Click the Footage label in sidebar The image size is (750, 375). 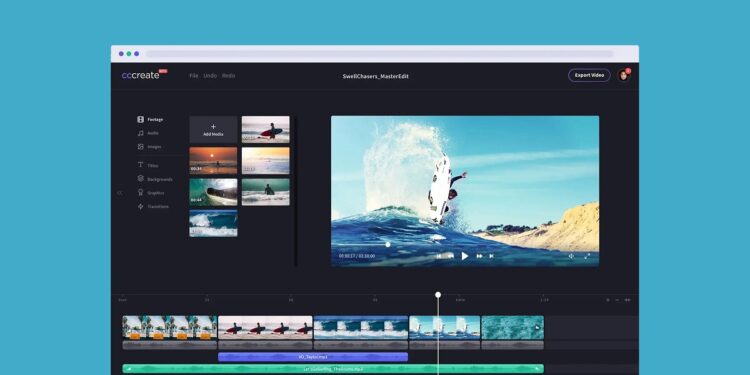coord(155,120)
